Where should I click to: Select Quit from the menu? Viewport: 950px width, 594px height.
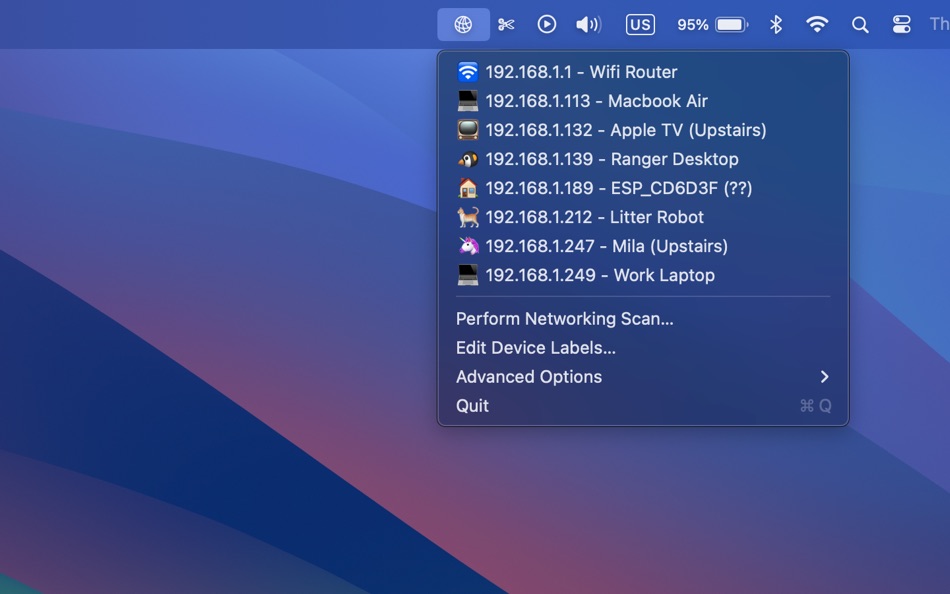(x=472, y=406)
